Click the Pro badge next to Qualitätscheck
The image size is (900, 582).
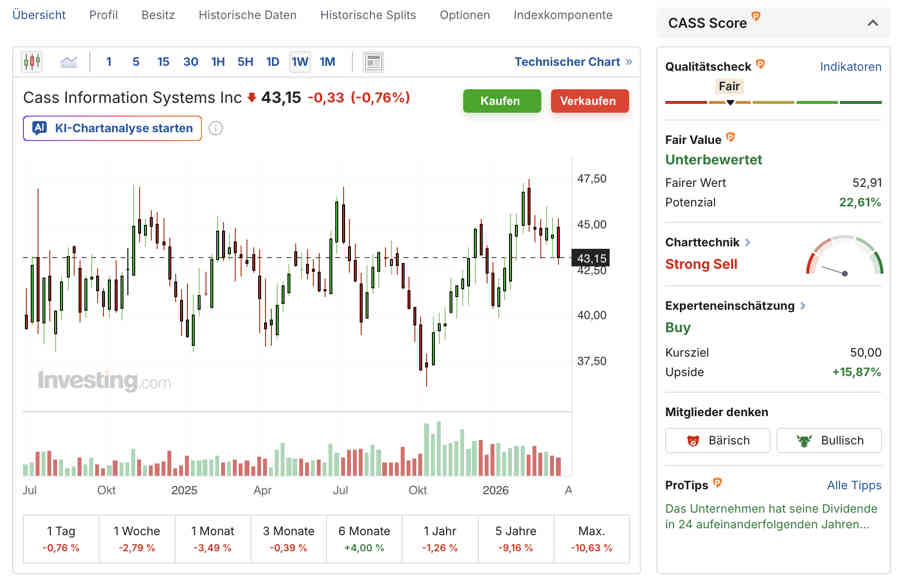click(x=761, y=65)
